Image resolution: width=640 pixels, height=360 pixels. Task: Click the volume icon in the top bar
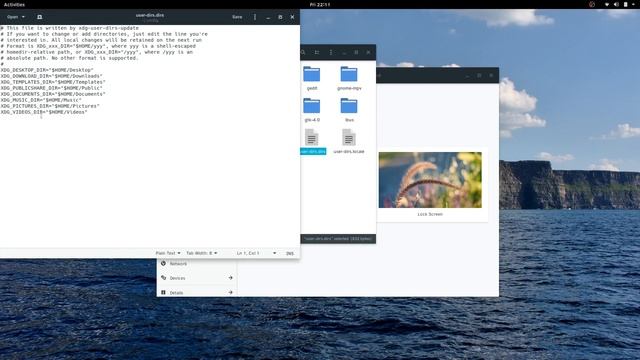point(616,4)
